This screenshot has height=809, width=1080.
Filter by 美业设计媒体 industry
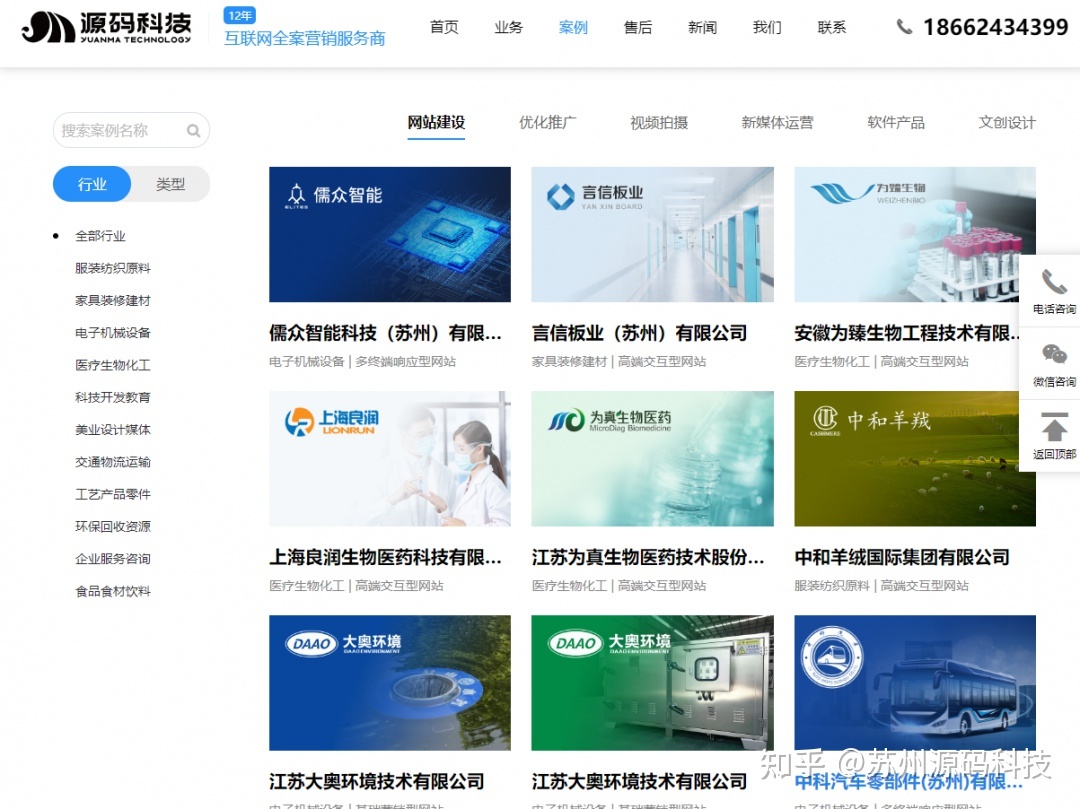[113, 430]
